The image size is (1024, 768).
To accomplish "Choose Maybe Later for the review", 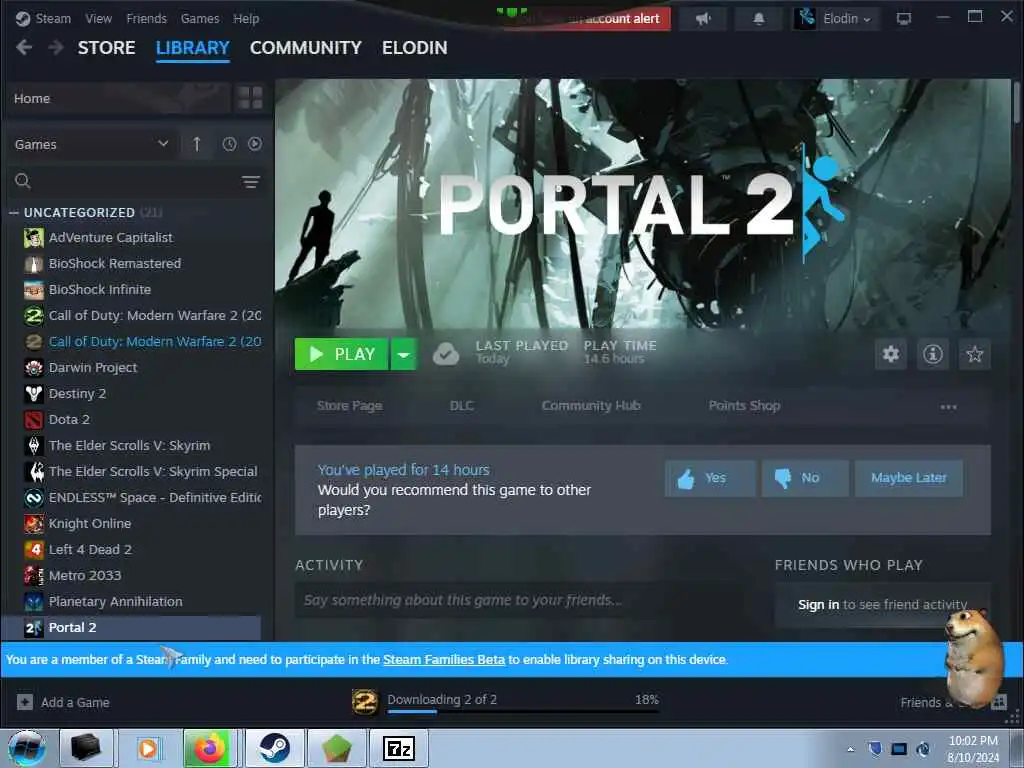I will [908, 478].
